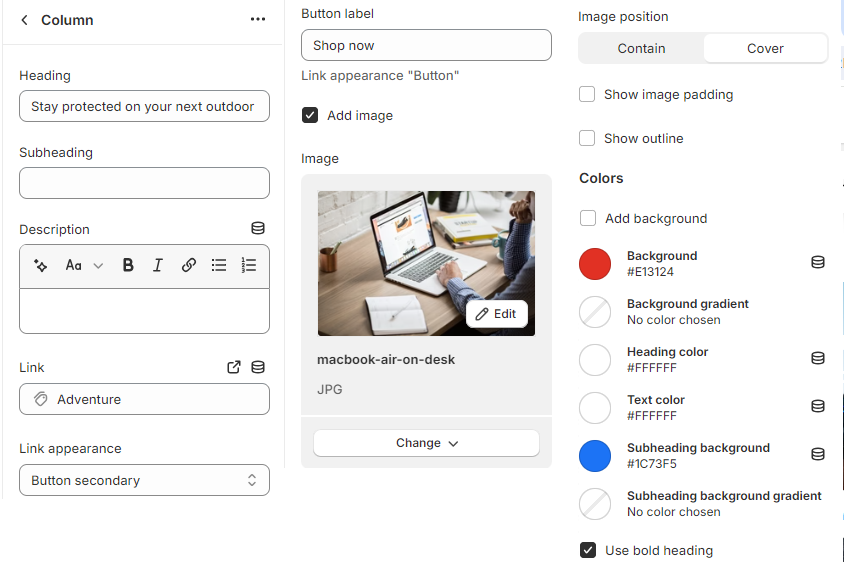The image size is (844, 562).
Task: Enable Show image padding checkbox
Action: click(x=587, y=95)
